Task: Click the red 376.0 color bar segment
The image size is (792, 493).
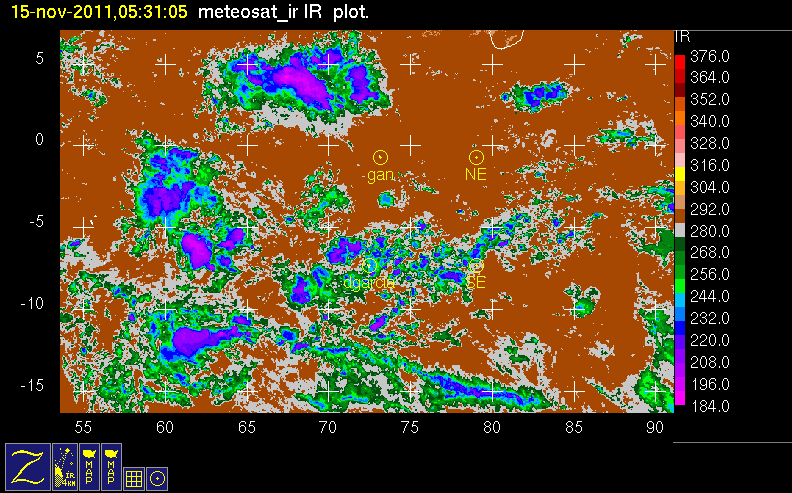Action: [680, 62]
